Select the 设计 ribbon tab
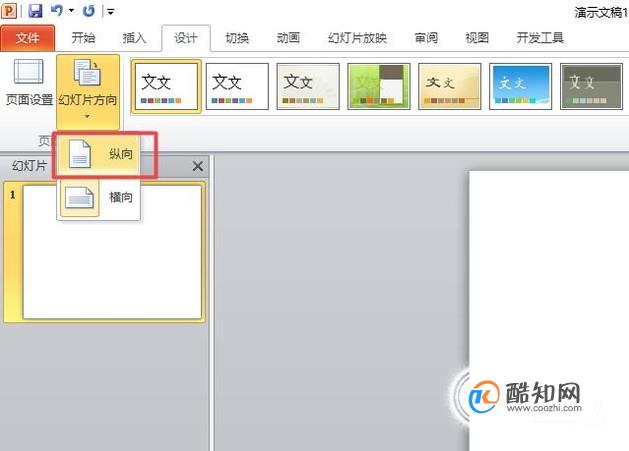This screenshot has width=629, height=451. click(186, 38)
